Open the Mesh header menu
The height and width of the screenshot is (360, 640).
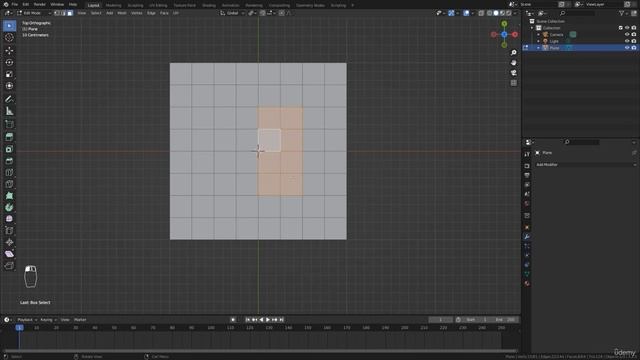(x=122, y=13)
